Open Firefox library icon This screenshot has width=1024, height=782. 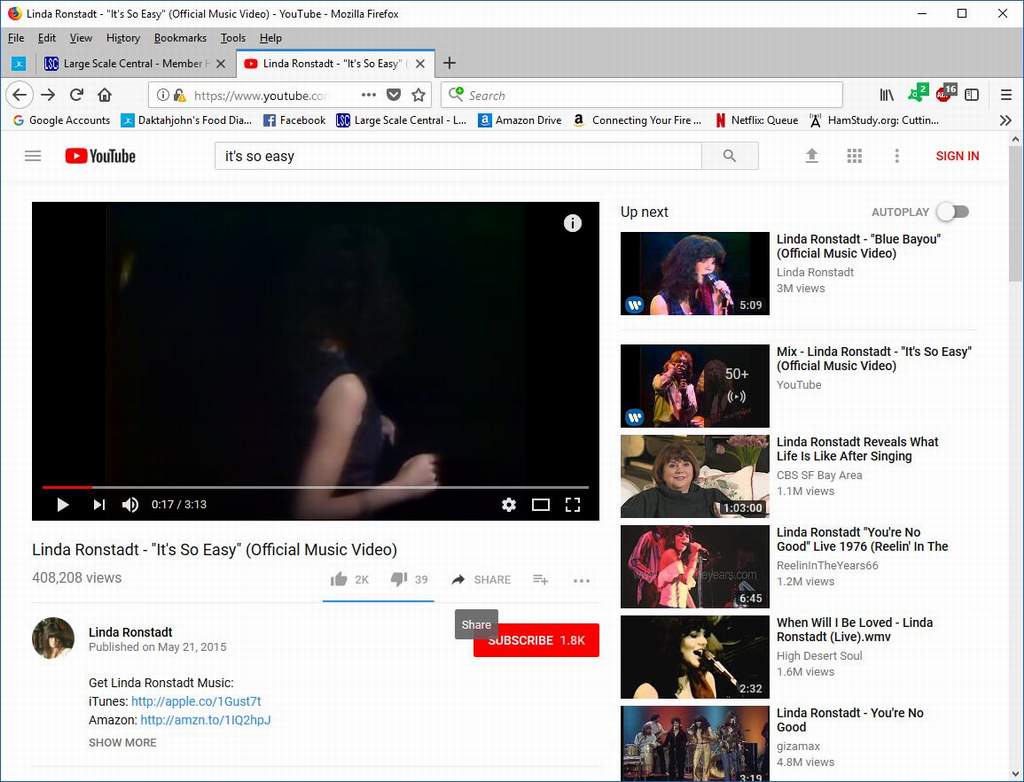pos(886,95)
